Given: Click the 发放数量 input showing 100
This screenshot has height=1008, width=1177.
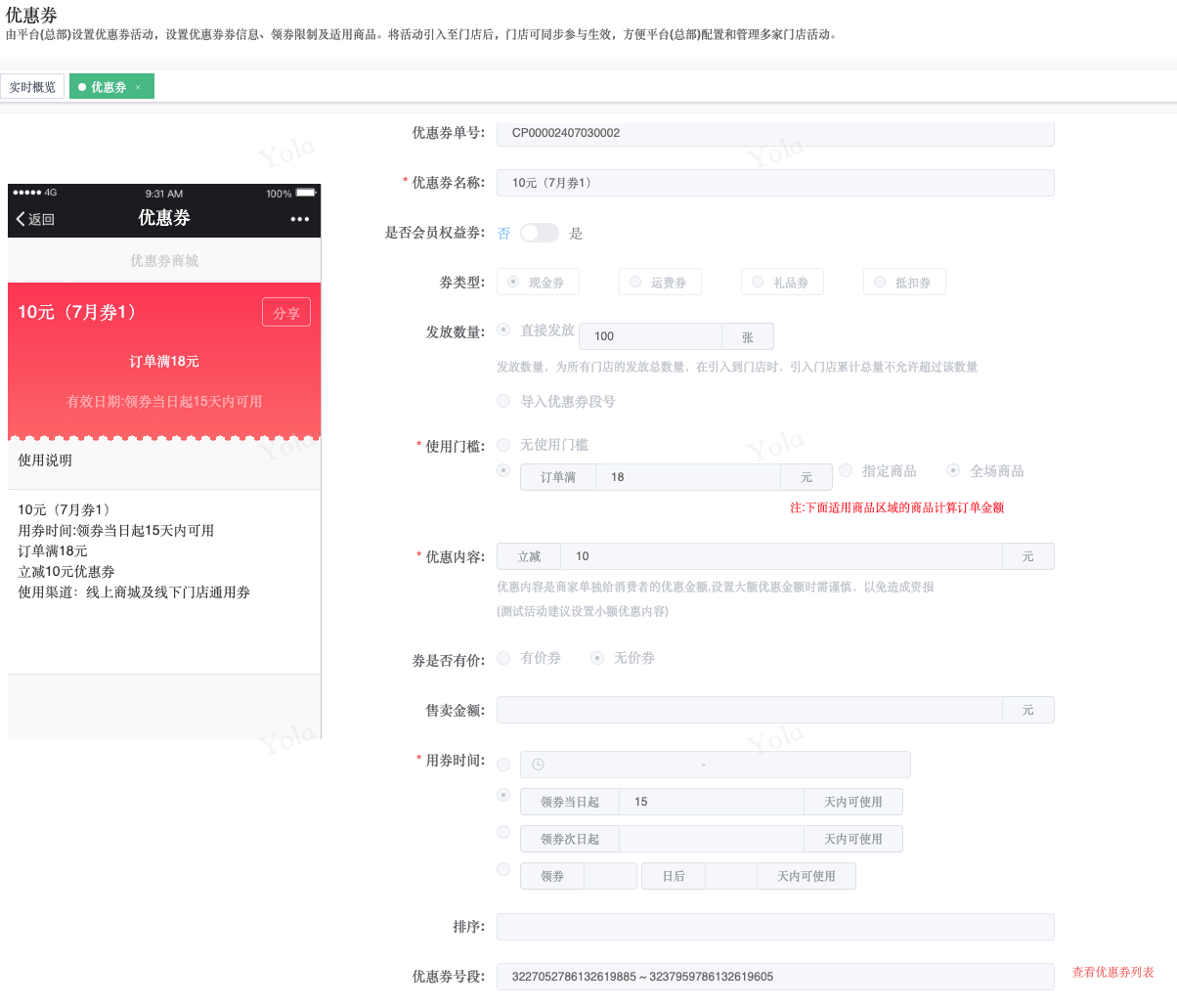Looking at the screenshot, I should click(650, 336).
